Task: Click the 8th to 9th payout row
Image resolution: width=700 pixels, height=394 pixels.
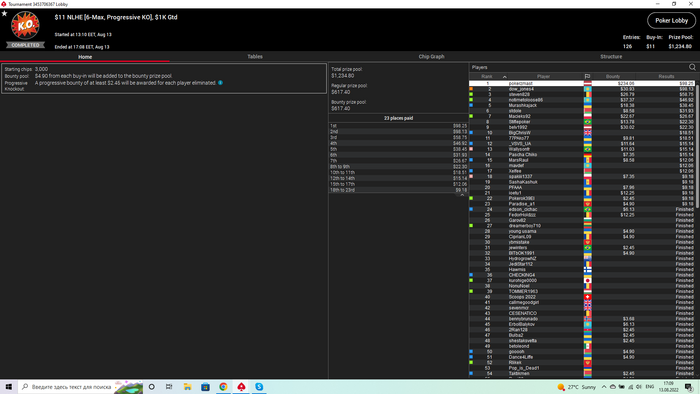Action: click(x=398, y=166)
